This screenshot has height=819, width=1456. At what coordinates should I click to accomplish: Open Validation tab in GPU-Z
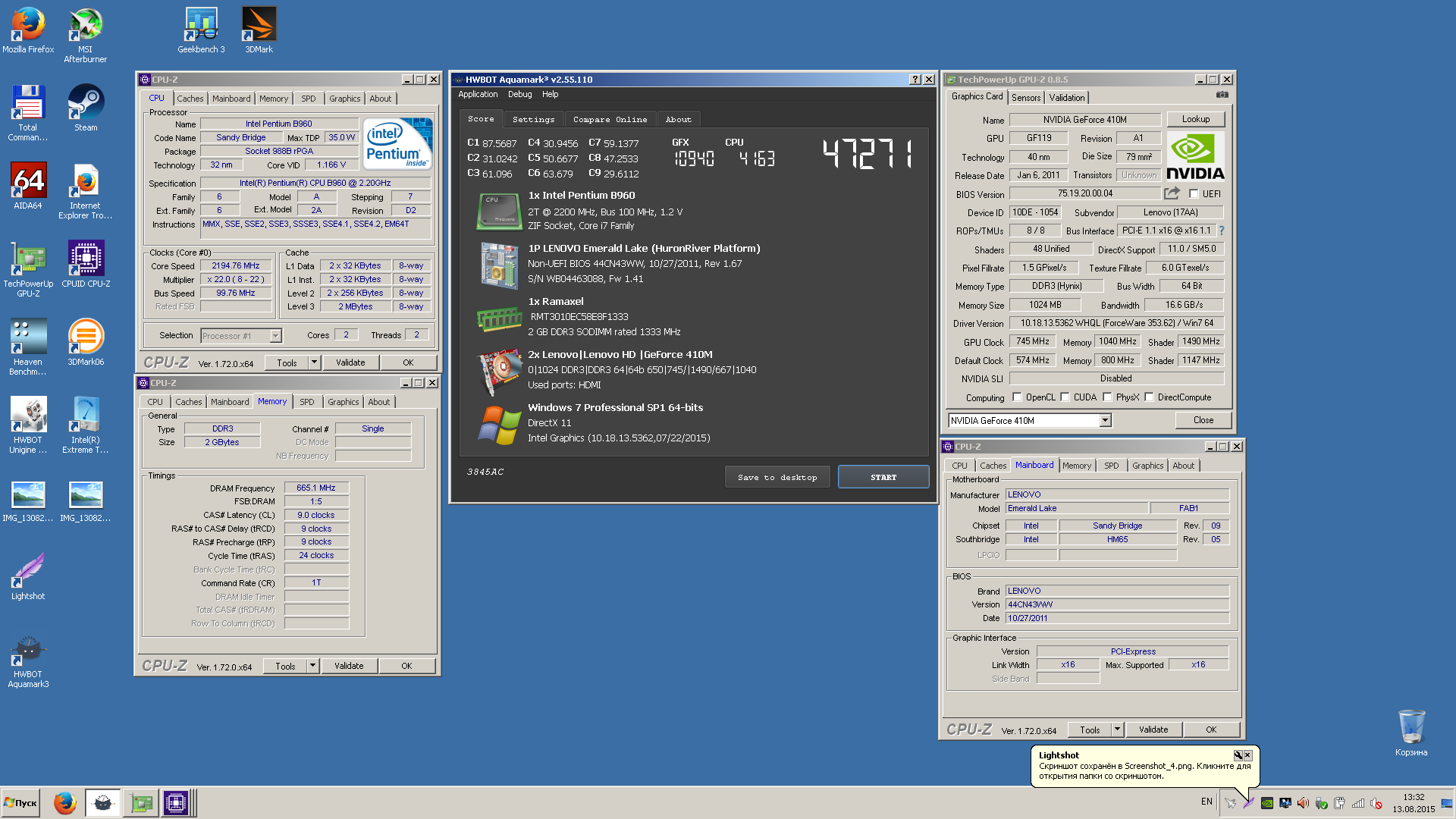(x=1066, y=98)
